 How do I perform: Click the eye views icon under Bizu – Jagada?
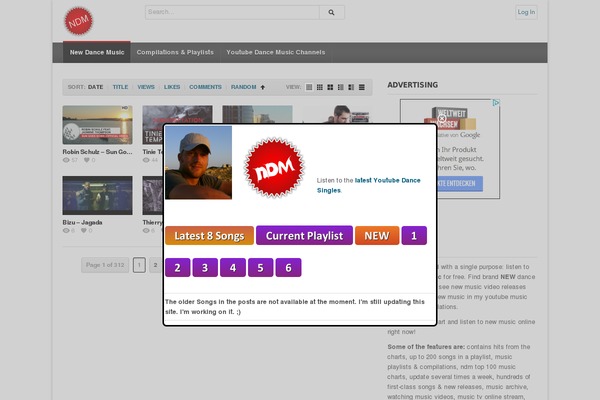click(66, 230)
